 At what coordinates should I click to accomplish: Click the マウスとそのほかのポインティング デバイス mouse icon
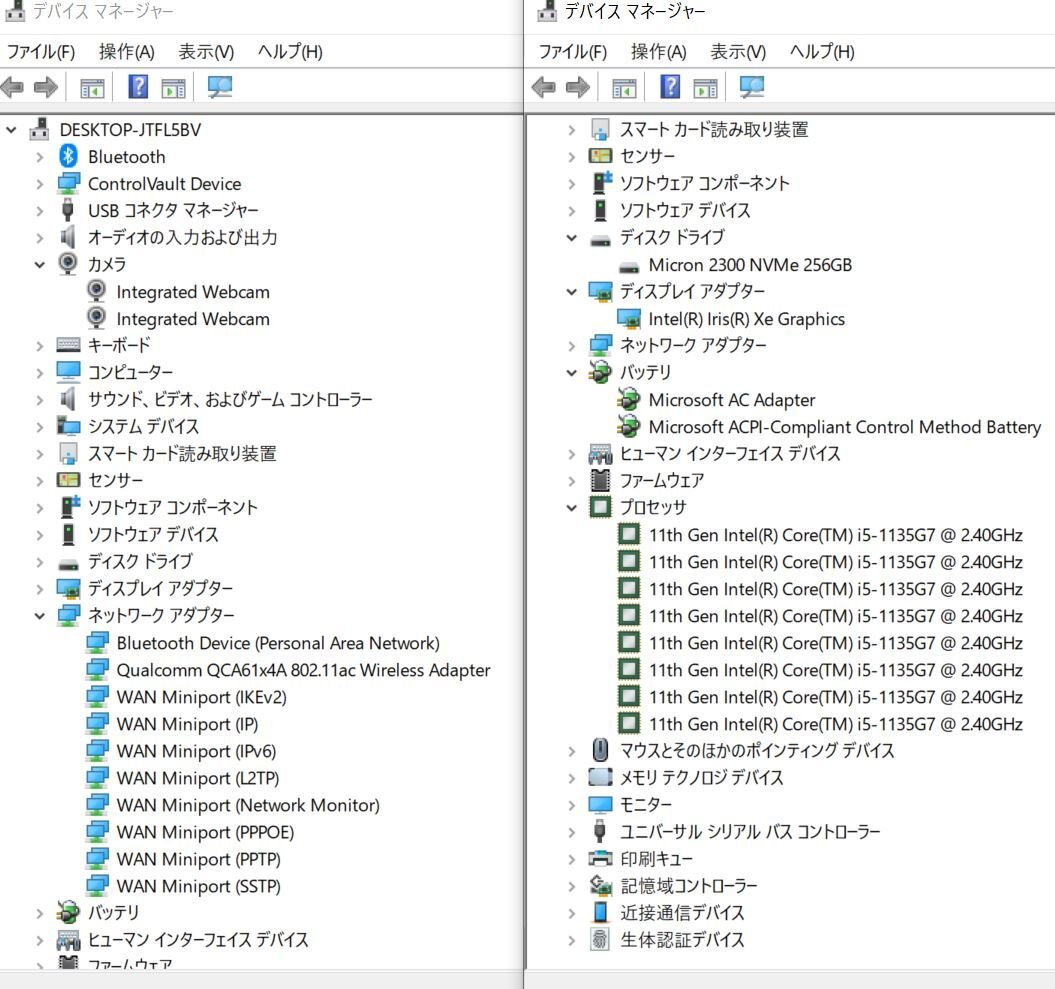600,749
